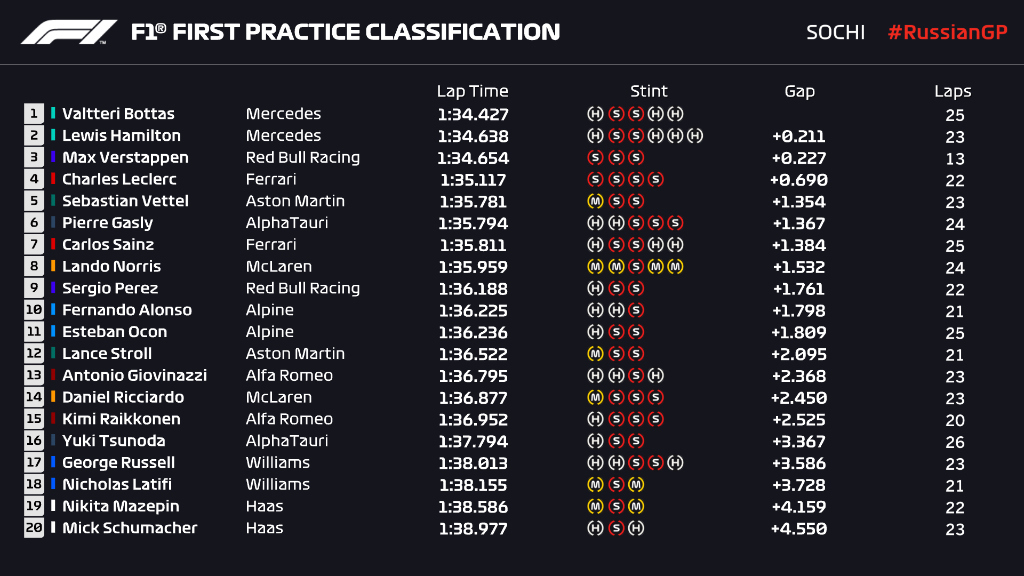Click Valtteri Bottas' first hard tyre icon
1024x576 pixels.
tap(595, 114)
